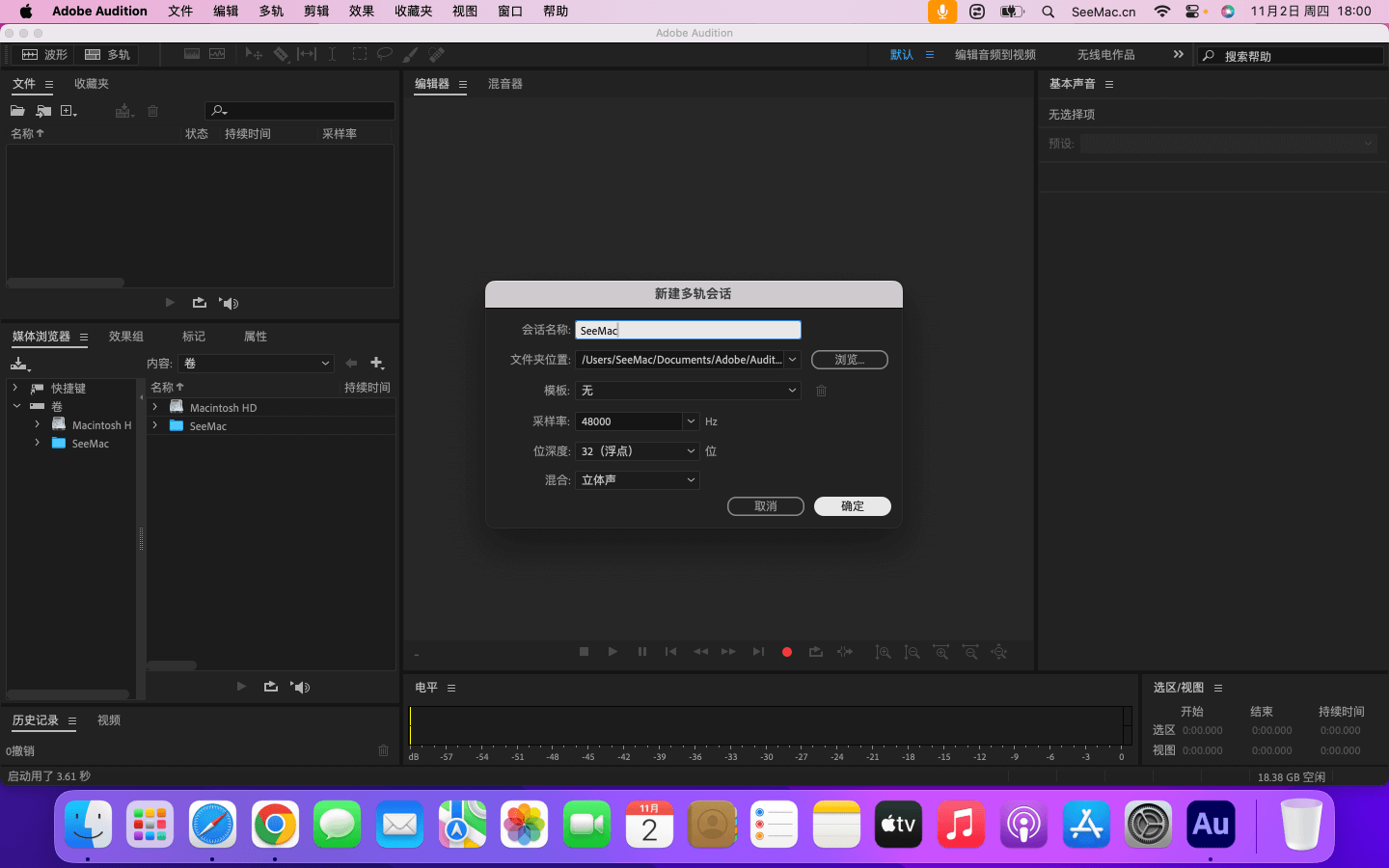Viewport: 1389px width, 868px height.
Task: Expand the SeeMac folder in tree
Action: 37,444
